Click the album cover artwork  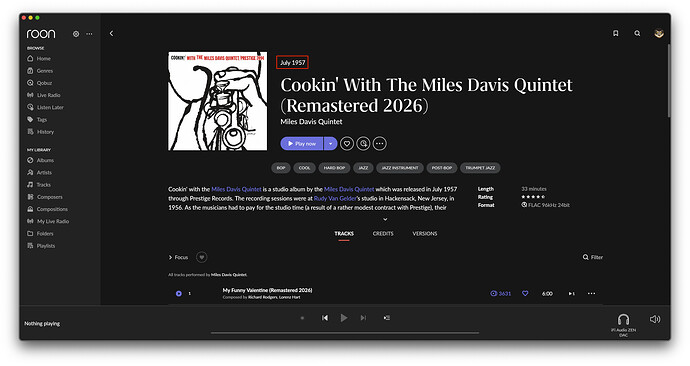[x=217, y=101]
